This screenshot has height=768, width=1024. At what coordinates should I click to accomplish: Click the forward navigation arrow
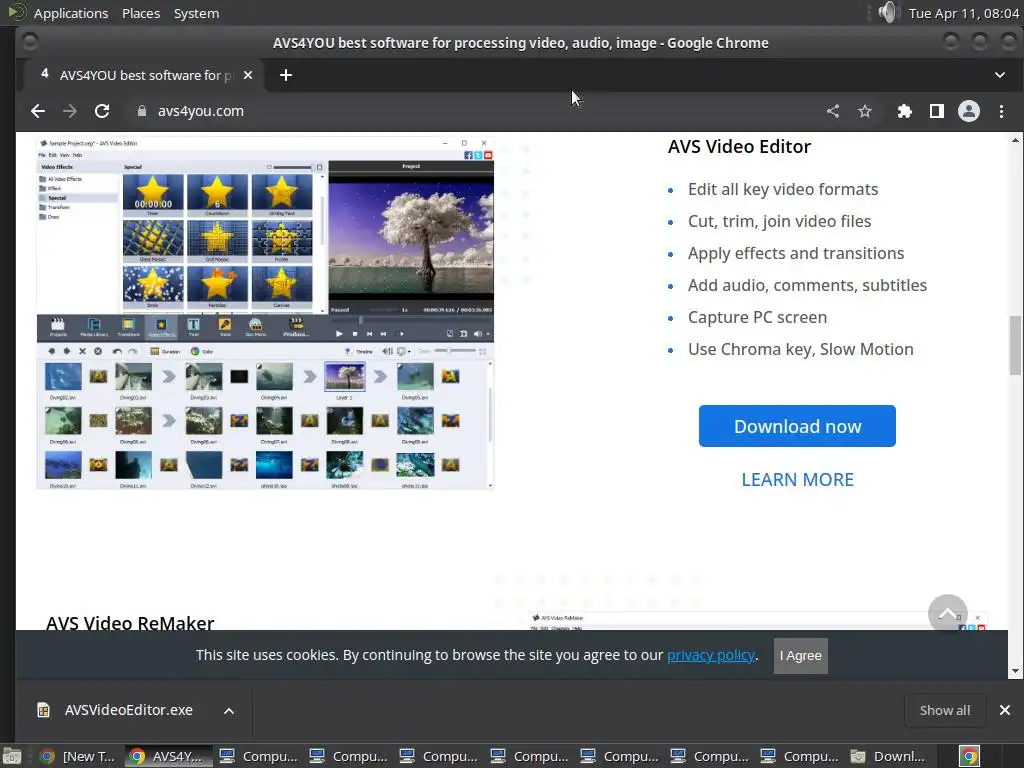click(70, 111)
